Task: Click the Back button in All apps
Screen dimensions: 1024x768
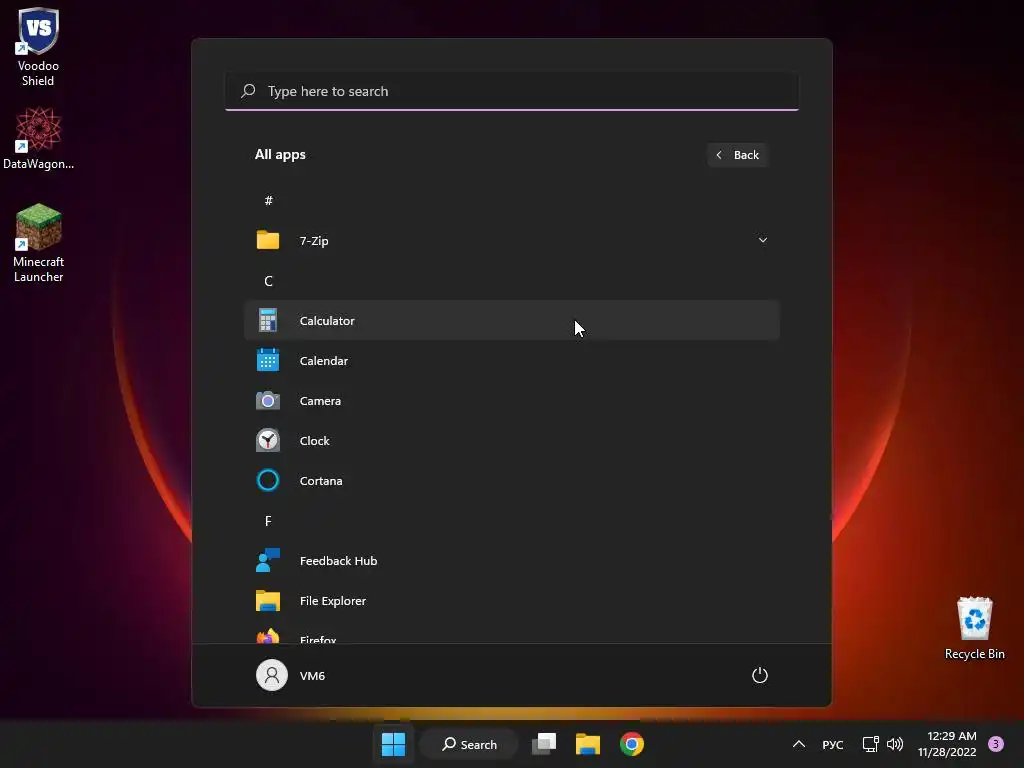Action: 737,155
